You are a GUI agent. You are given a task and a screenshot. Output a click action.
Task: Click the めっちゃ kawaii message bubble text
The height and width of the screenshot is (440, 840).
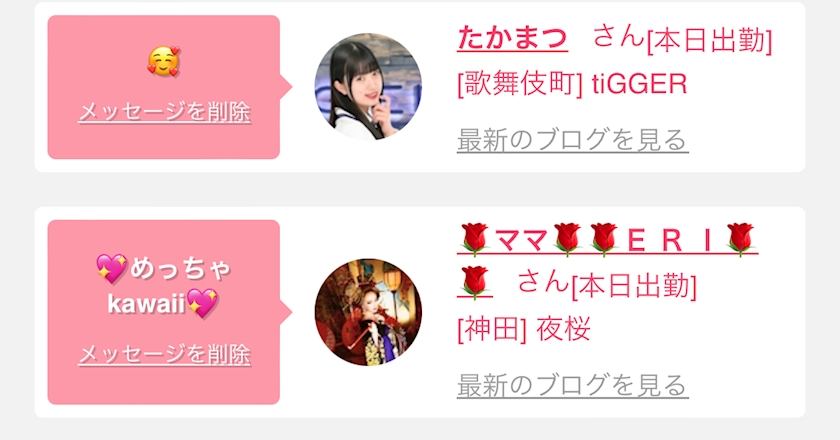[x=164, y=286]
